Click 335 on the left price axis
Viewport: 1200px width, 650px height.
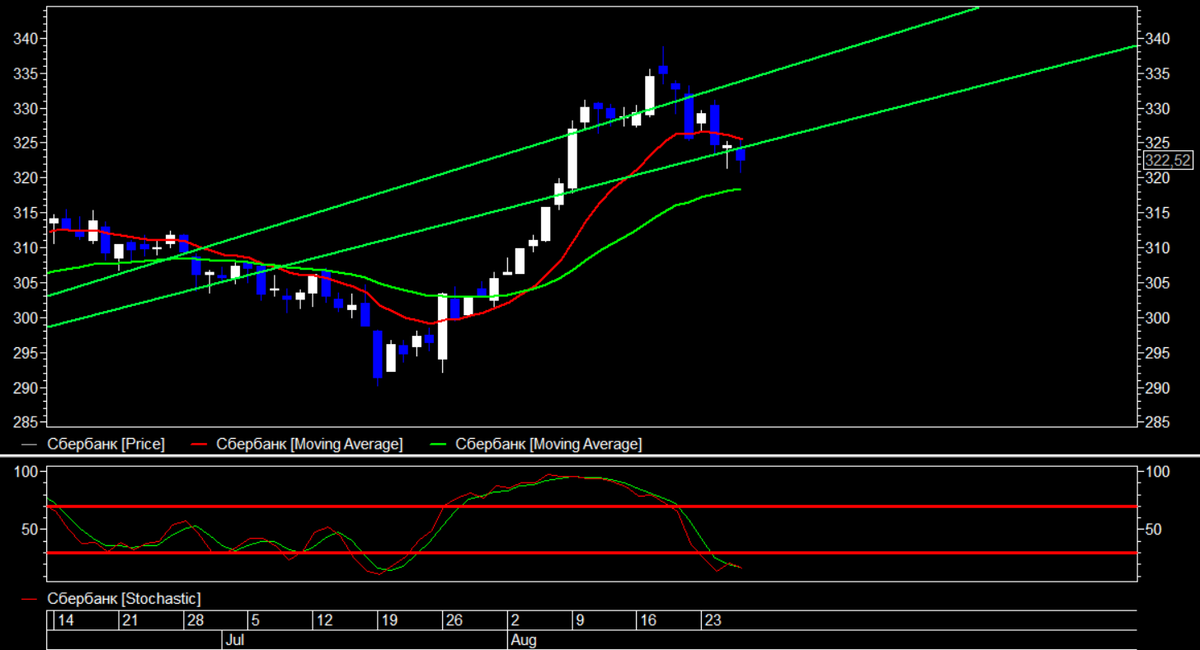click(x=24, y=74)
